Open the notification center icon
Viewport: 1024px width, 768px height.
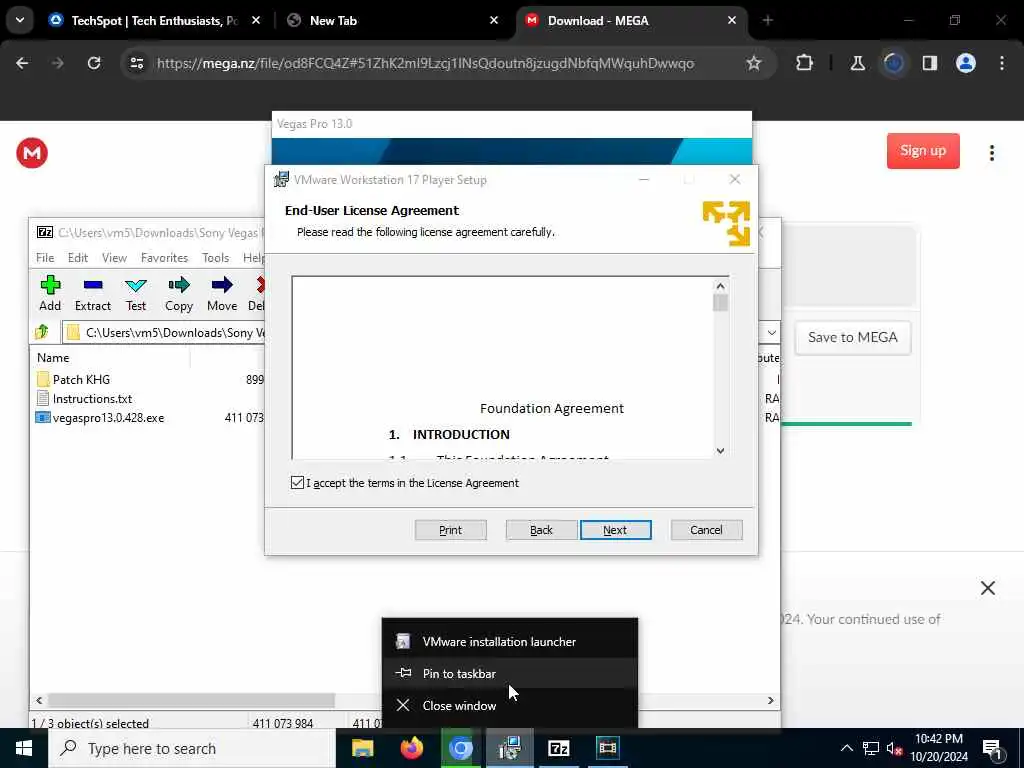tap(992, 749)
